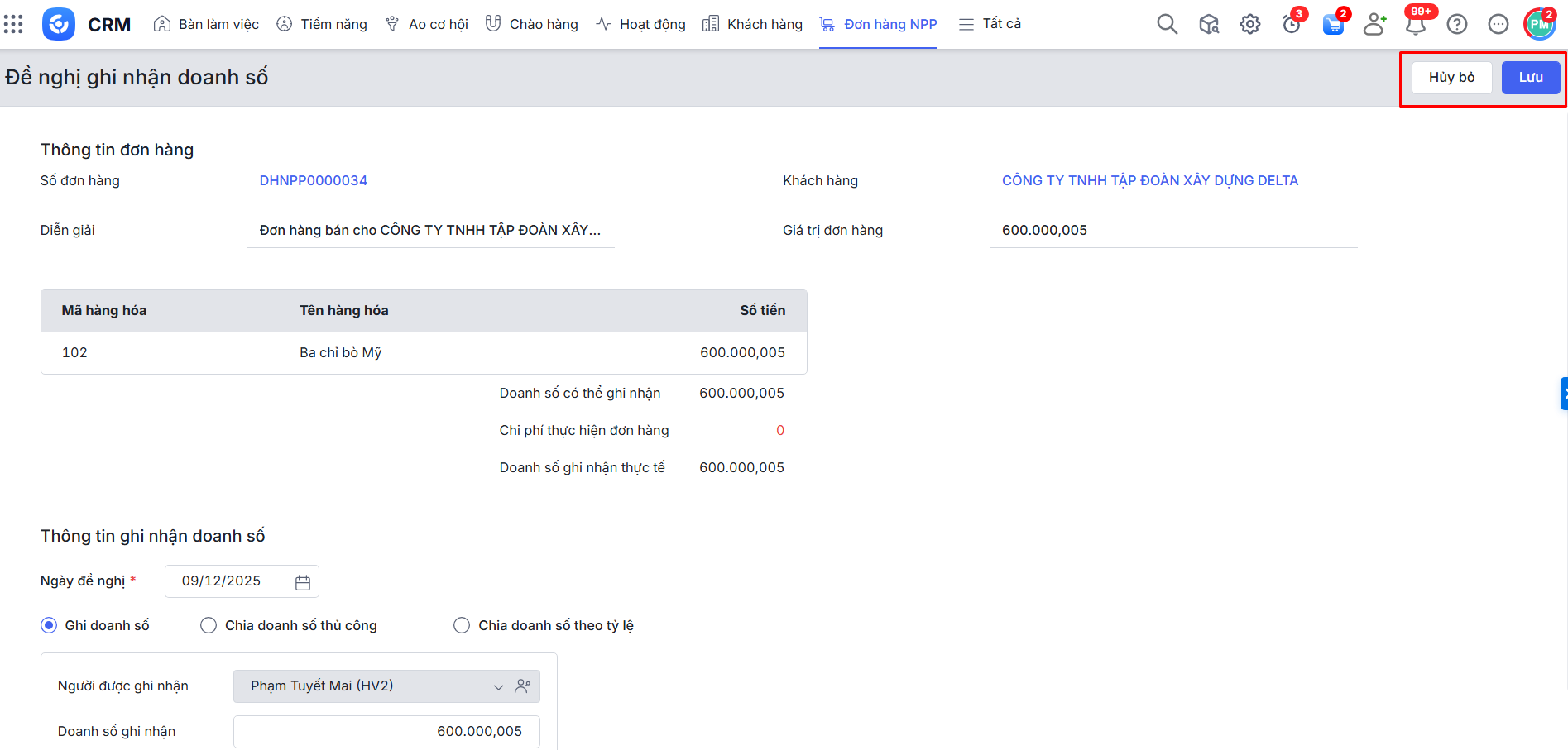1568x755 pixels.
Task: Switch to the Khách hàng tab
Action: pos(752,24)
